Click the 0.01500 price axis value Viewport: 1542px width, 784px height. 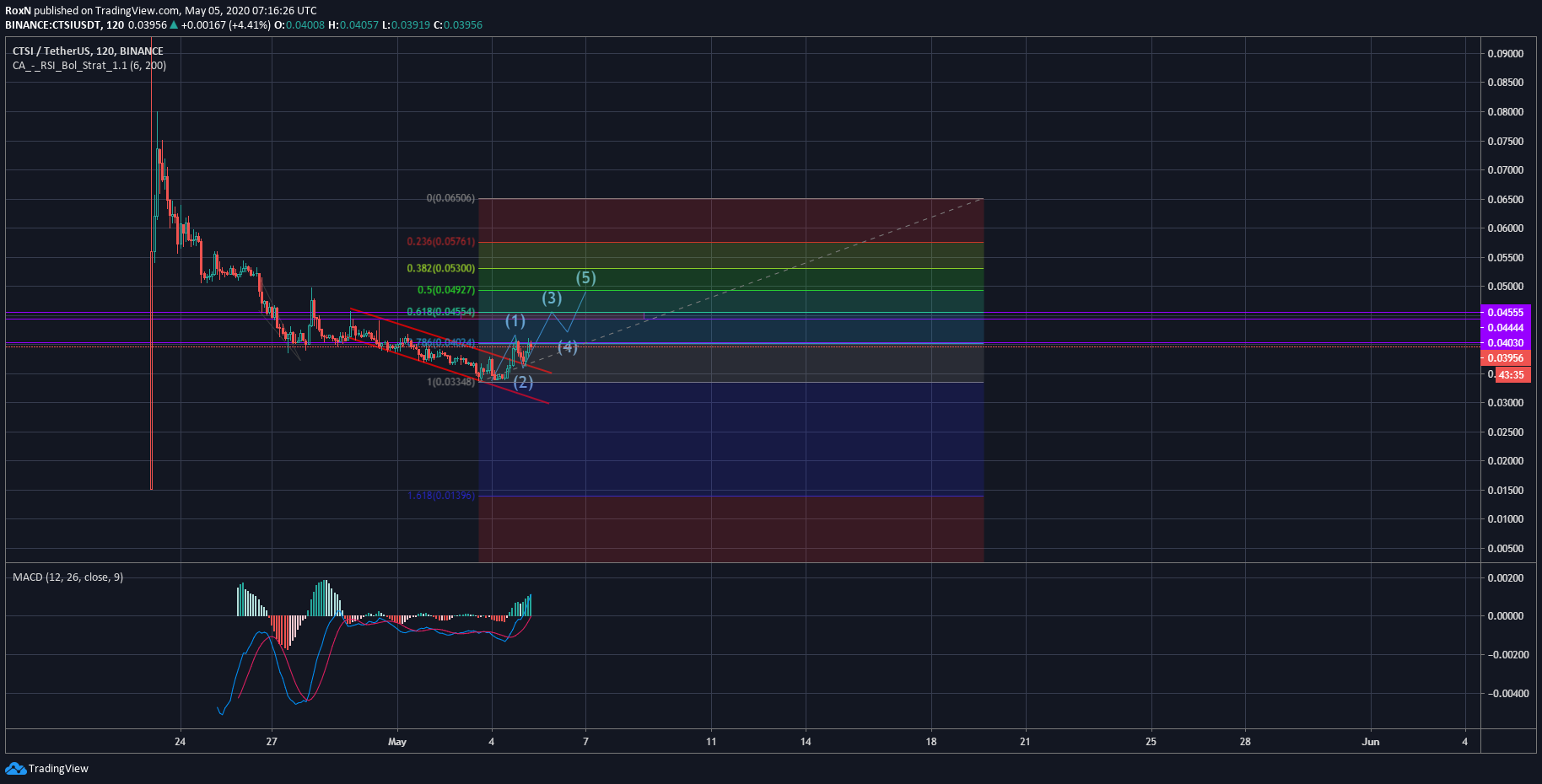1506,490
